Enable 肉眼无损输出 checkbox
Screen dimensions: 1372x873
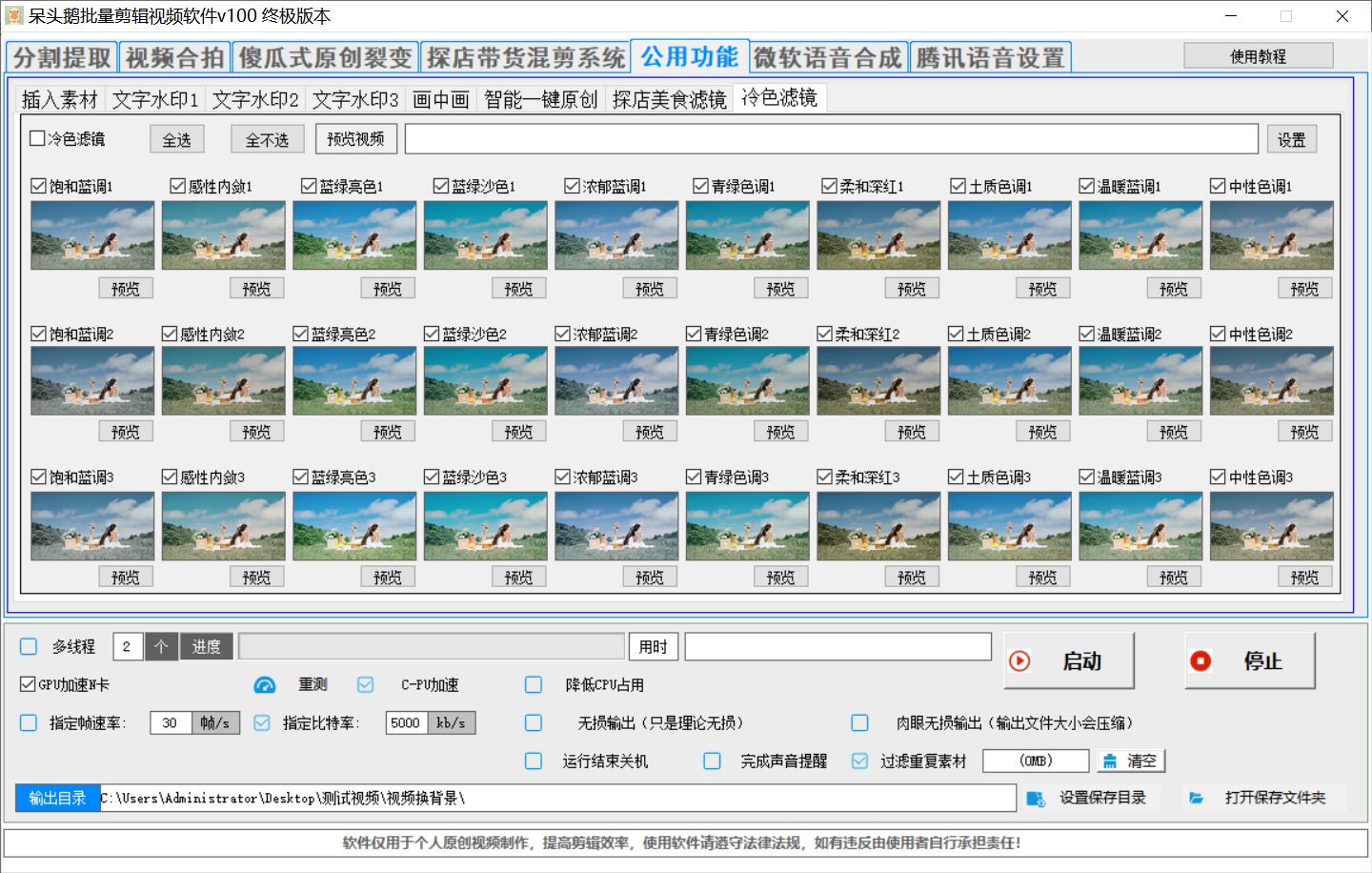[x=859, y=722]
